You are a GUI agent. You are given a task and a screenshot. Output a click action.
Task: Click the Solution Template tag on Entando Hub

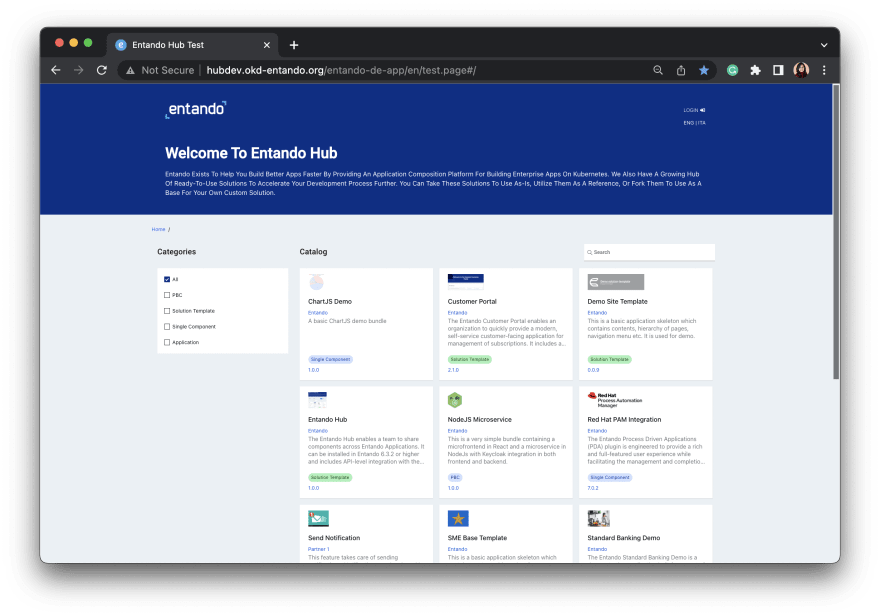point(330,477)
